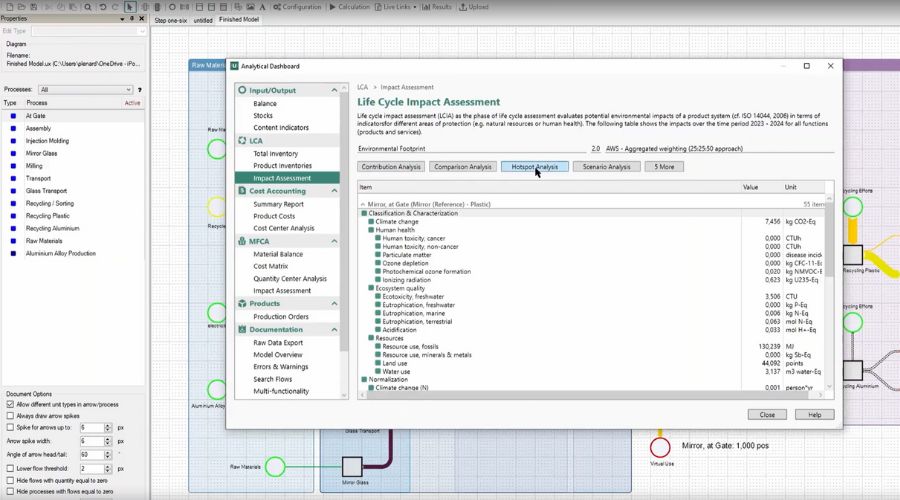Collapse the Input/Output section

334,91
